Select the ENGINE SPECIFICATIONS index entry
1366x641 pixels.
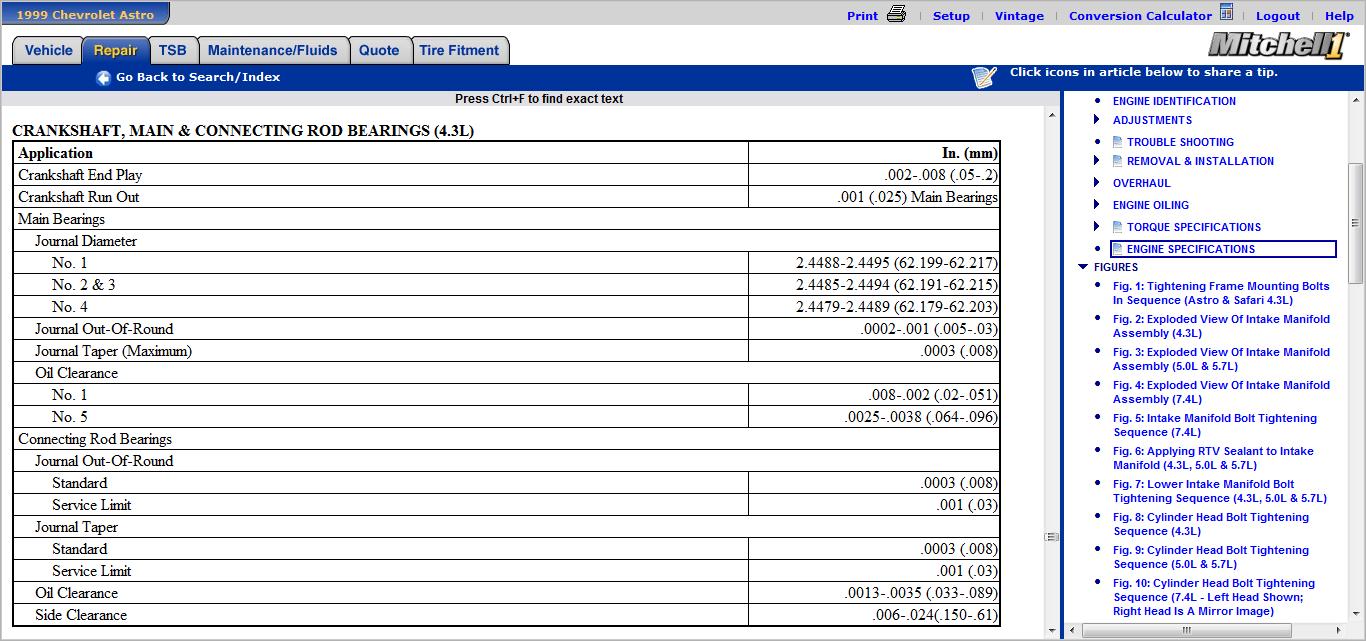pos(1223,249)
